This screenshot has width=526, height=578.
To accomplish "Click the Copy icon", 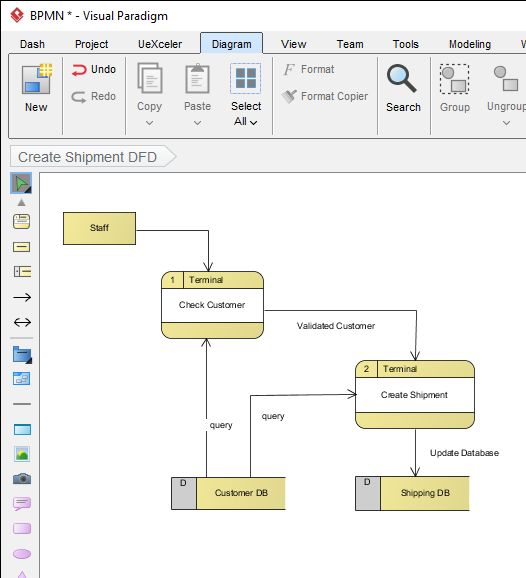I will coord(150,78).
